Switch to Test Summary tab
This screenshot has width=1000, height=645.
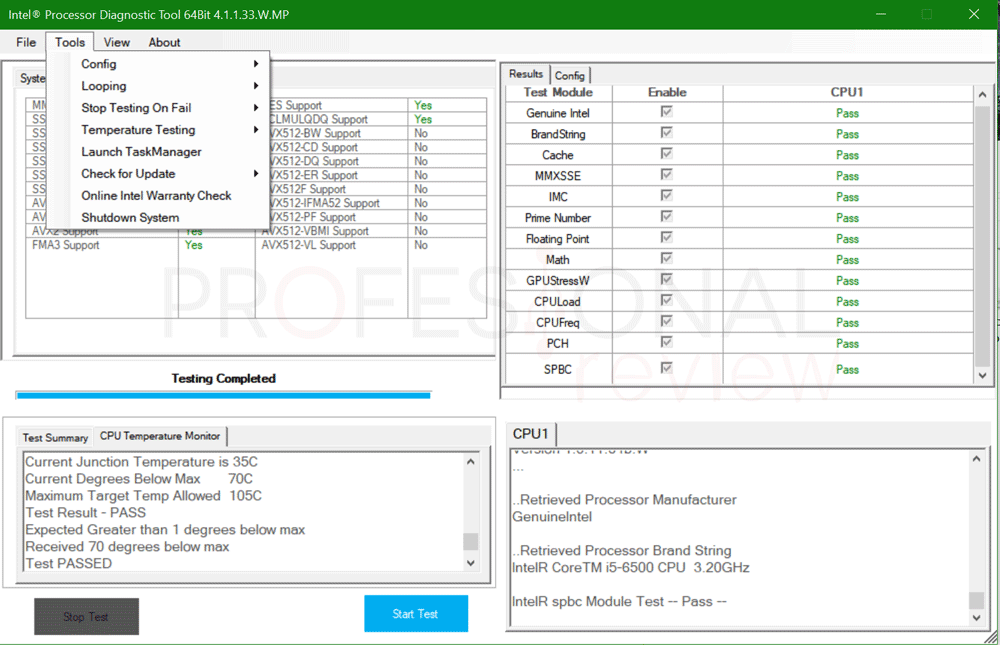click(55, 438)
